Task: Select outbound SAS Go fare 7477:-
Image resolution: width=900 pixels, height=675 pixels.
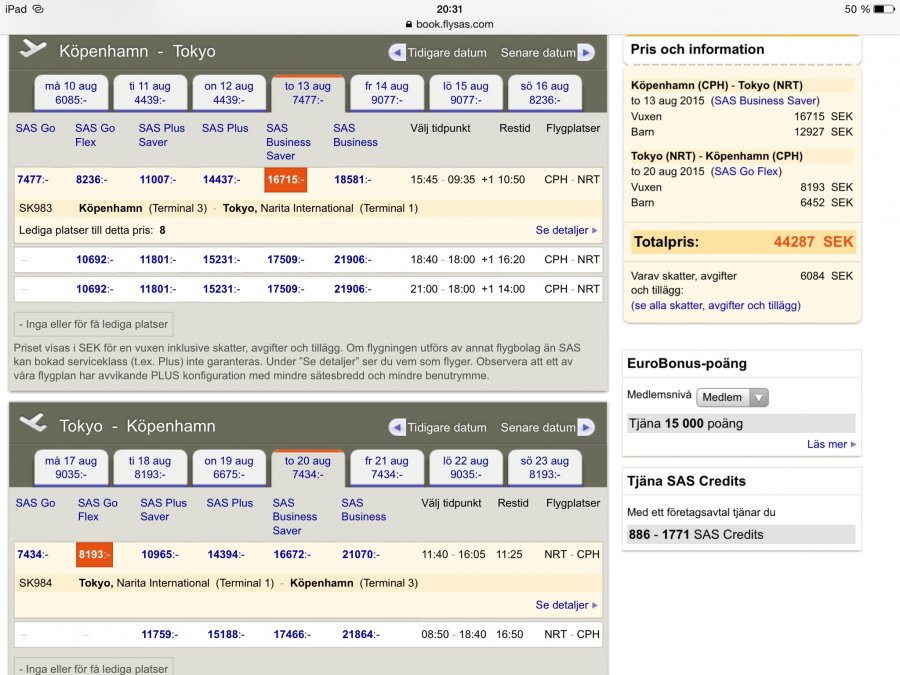Action: (33, 180)
